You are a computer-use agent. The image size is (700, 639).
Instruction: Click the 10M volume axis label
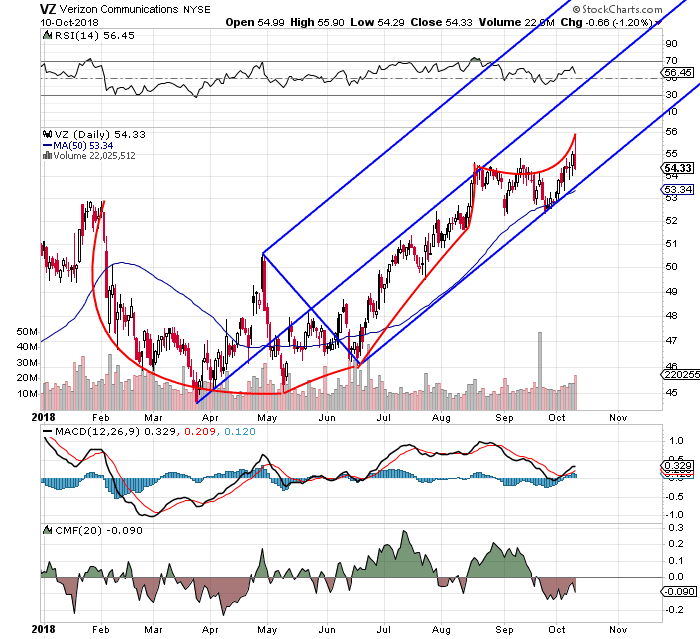point(27,394)
